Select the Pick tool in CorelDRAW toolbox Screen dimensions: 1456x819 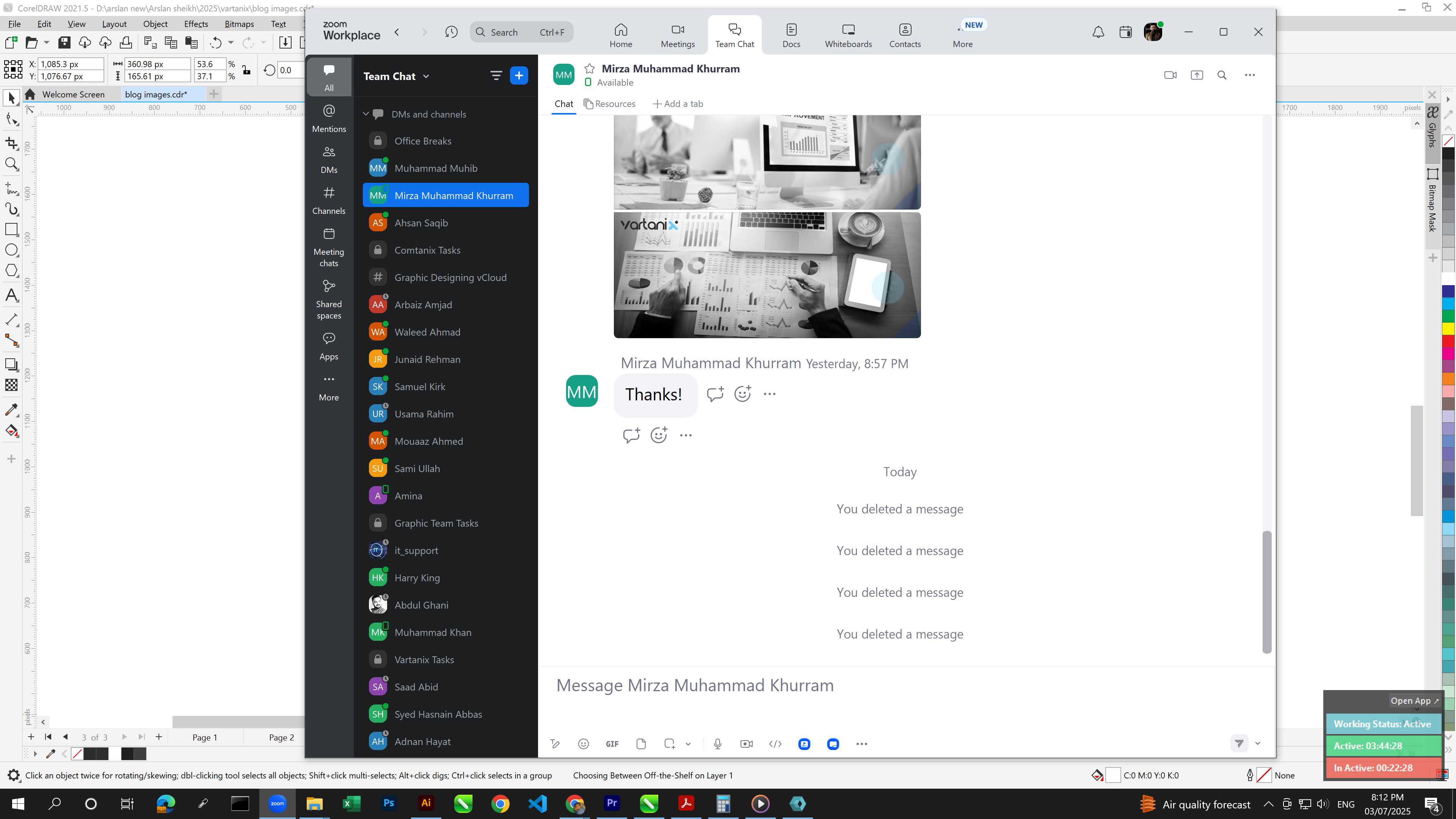(x=11, y=98)
